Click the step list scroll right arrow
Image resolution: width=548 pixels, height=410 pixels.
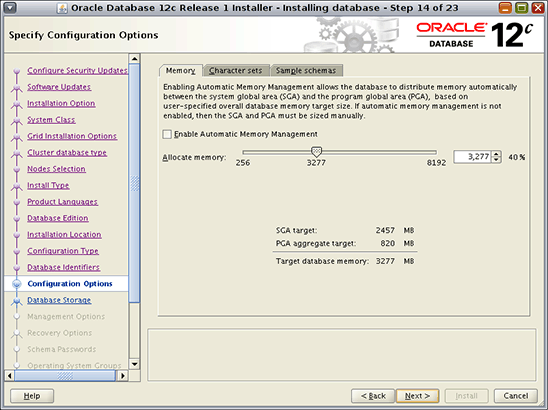point(122,376)
